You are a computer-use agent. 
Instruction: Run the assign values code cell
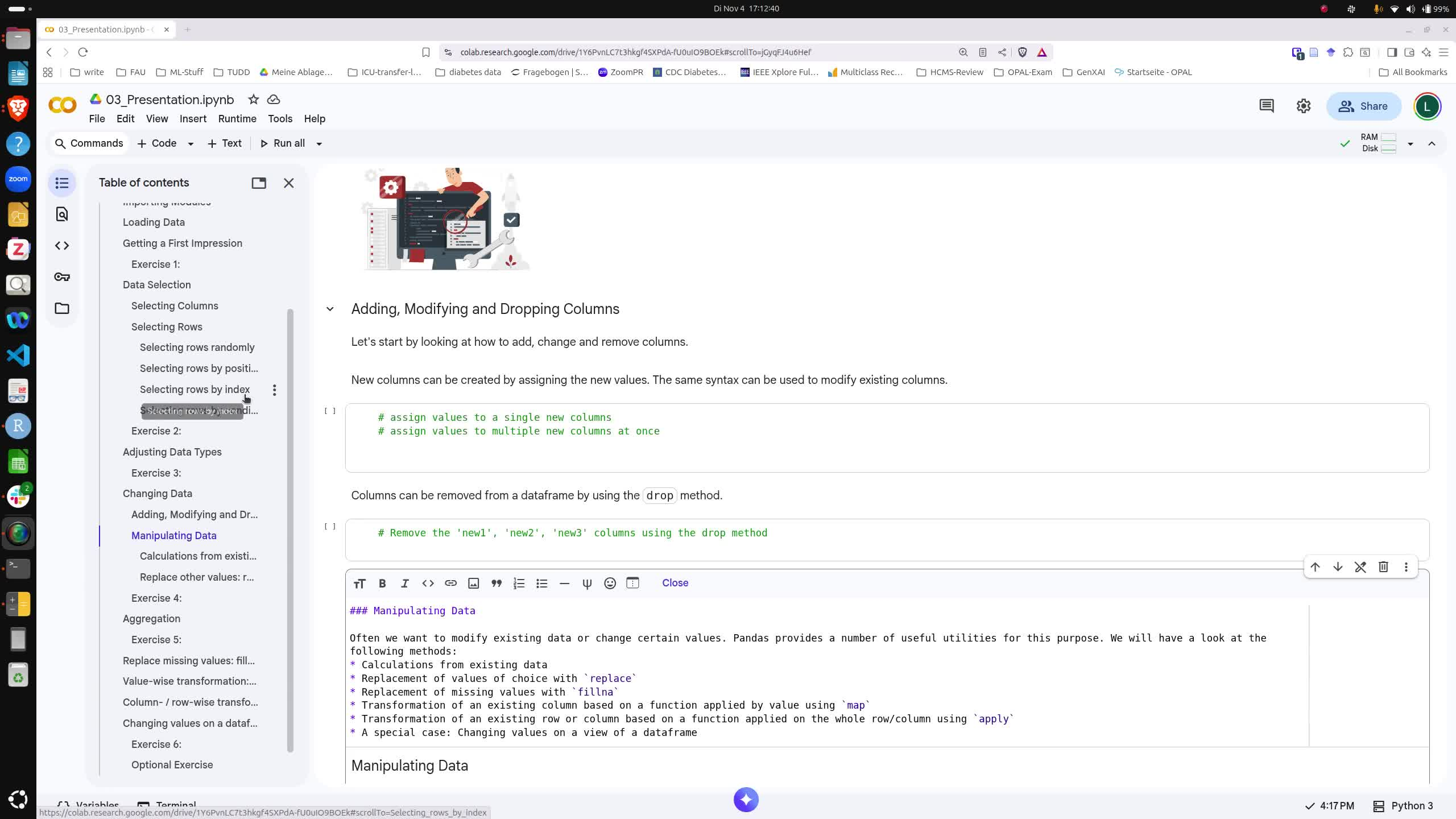pos(330,411)
